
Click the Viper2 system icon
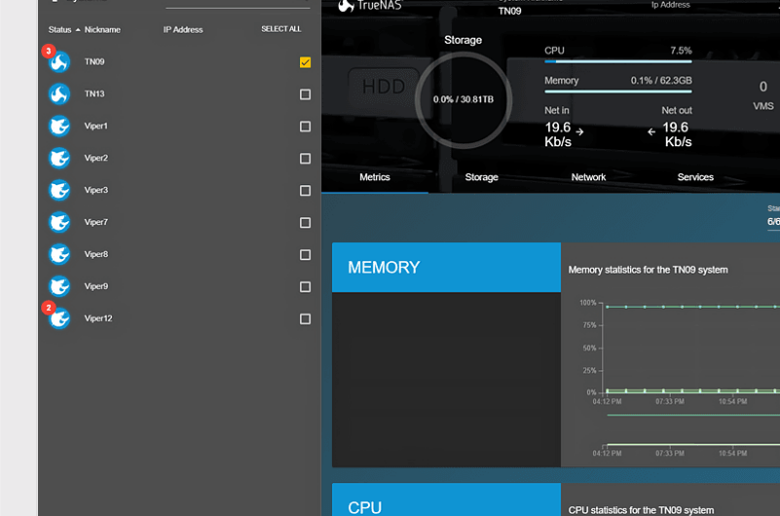click(59, 158)
